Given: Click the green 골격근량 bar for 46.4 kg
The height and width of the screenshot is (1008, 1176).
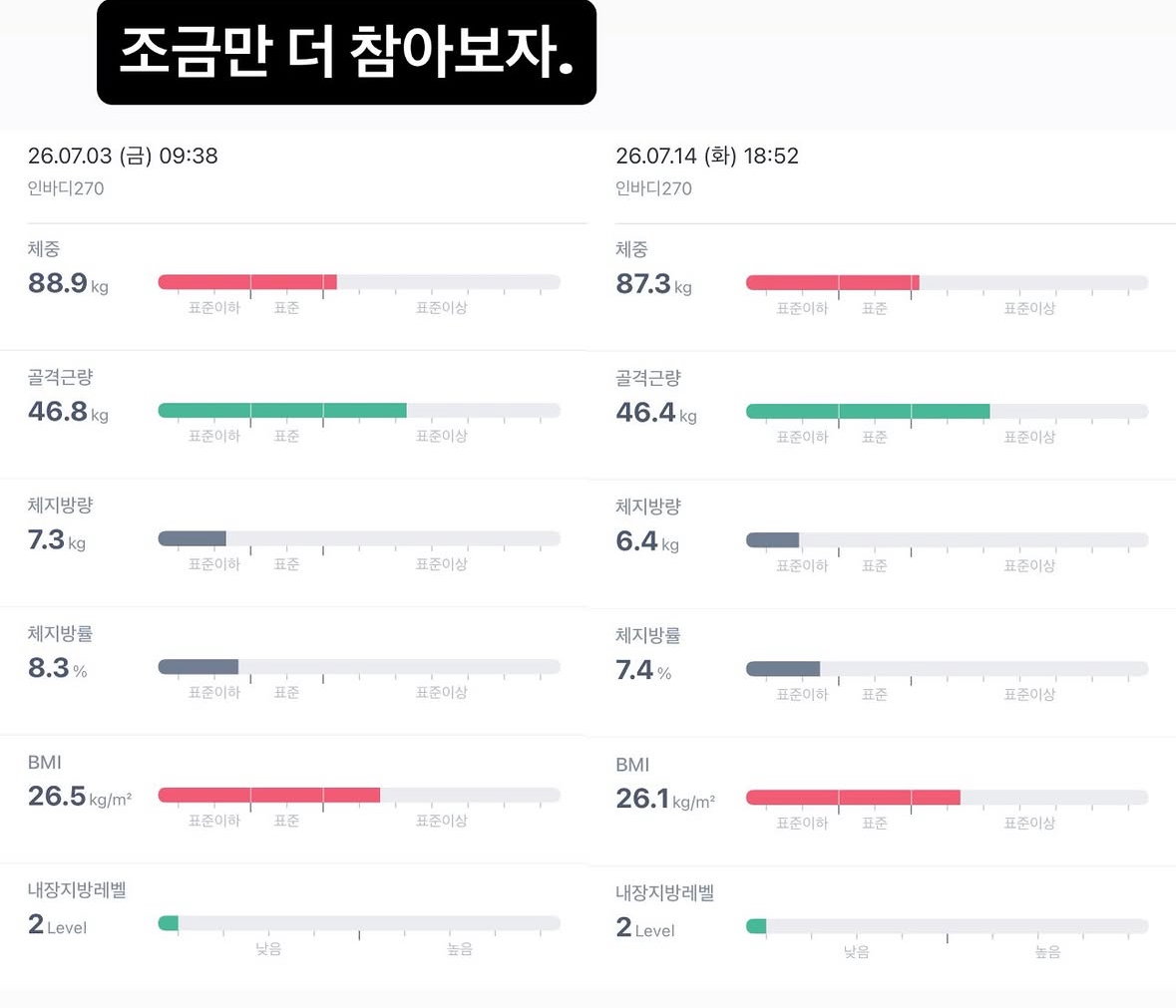Looking at the screenshot, I should (868, 411).
